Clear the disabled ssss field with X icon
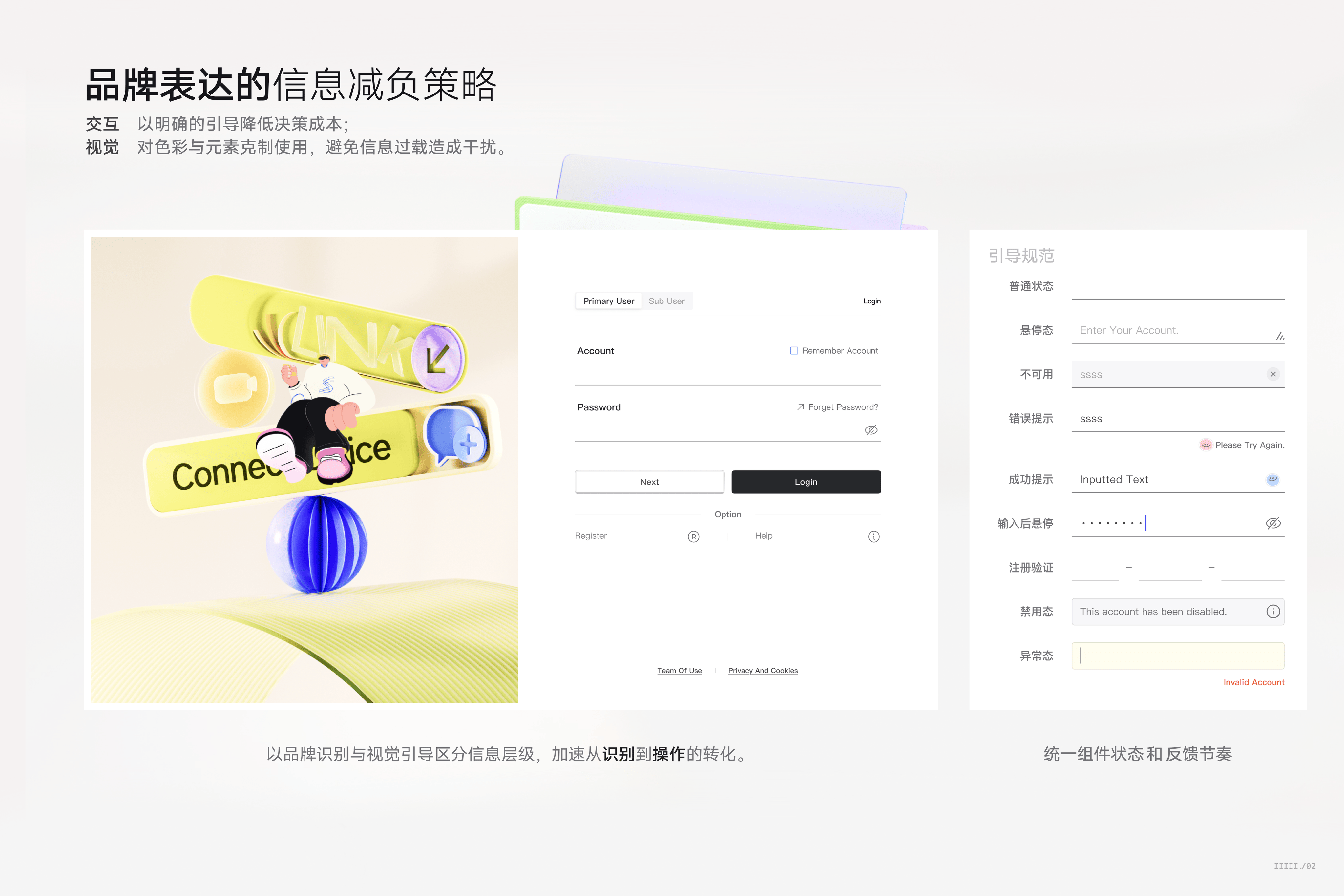Image resolution: width=1344 pixels, height=896 pixels. tap(1273, 374)
